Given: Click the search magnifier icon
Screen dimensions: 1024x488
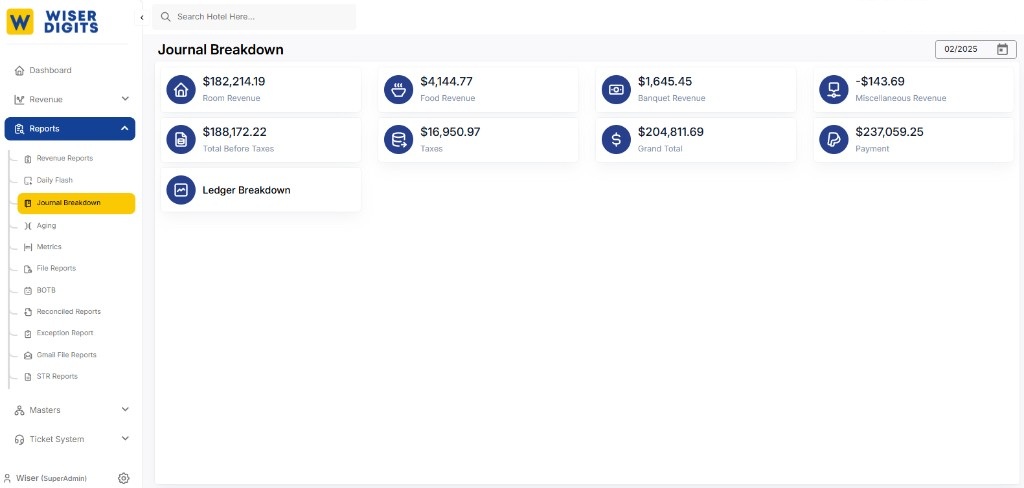Looking at the screenshot, I should 165,16.
